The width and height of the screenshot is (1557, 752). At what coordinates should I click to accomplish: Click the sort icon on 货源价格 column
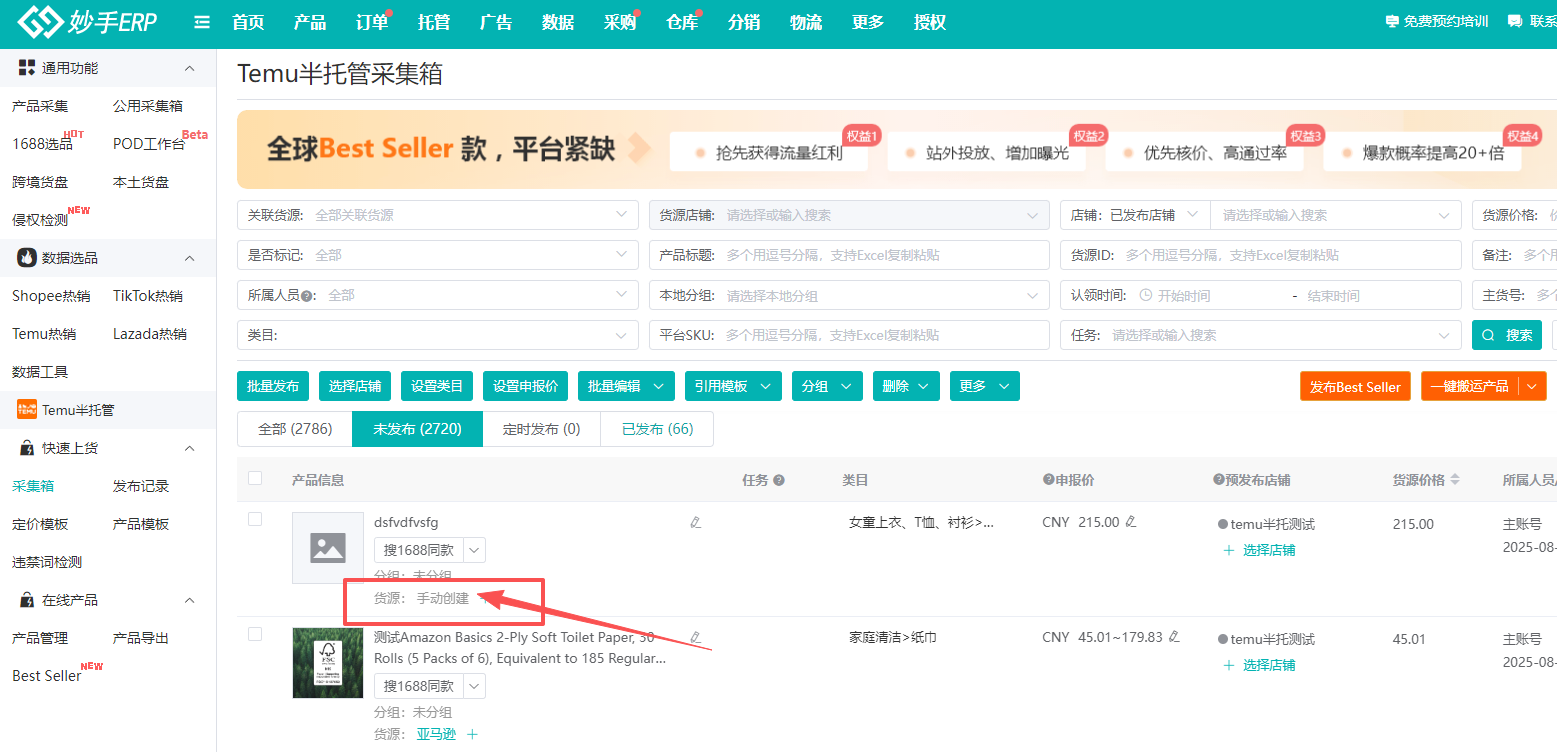[1455, 480]
